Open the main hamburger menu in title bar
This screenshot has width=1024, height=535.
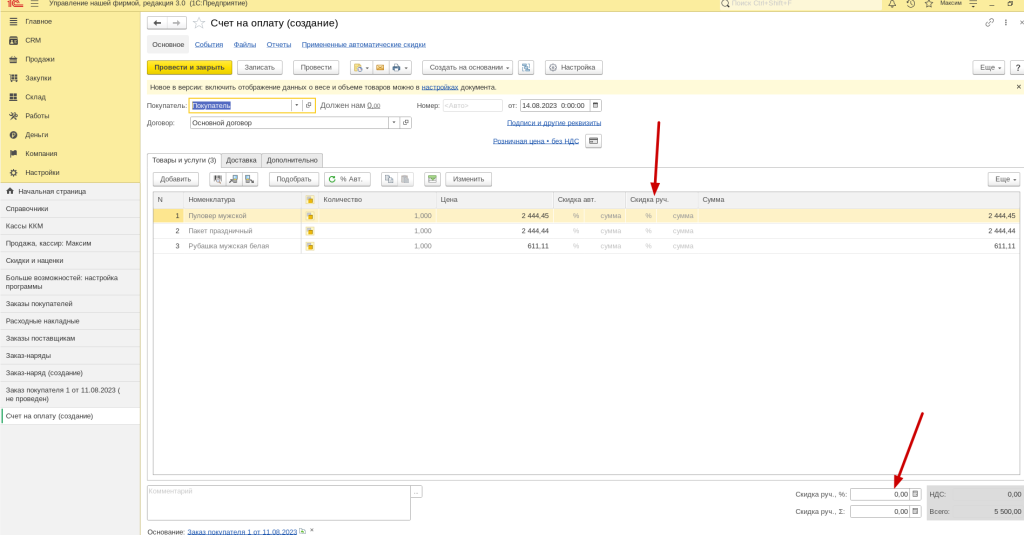pos(35,4)
